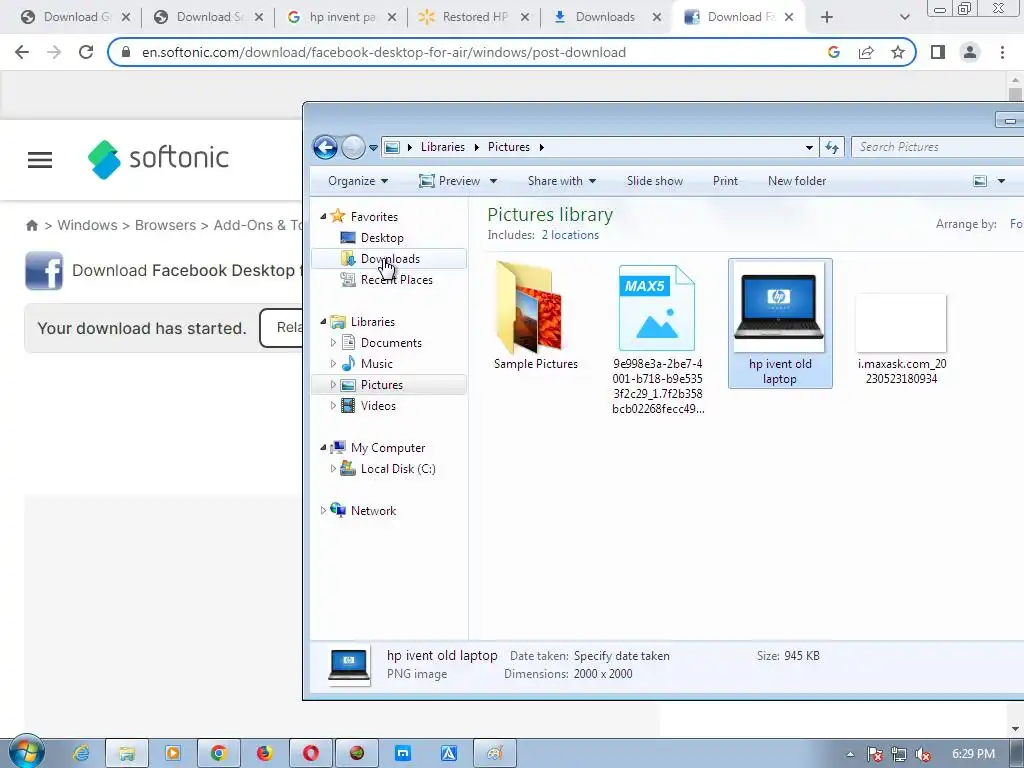The height and width of the screenshot is (768, 1024).
Task: Open the Organize menu
Action: [358, 181]
